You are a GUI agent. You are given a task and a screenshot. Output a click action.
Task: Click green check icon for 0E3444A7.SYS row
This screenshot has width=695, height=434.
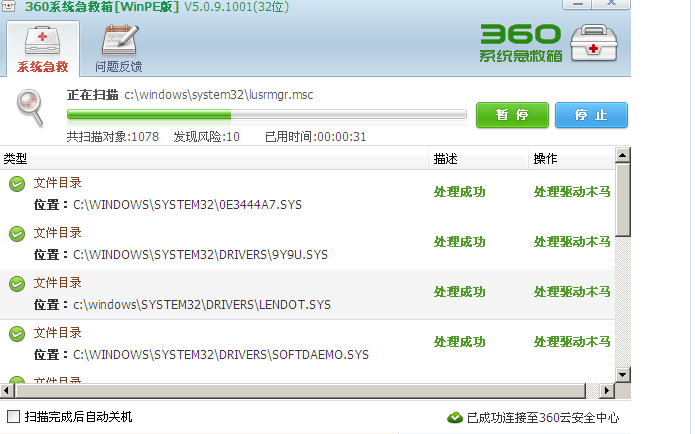(17, 184)
